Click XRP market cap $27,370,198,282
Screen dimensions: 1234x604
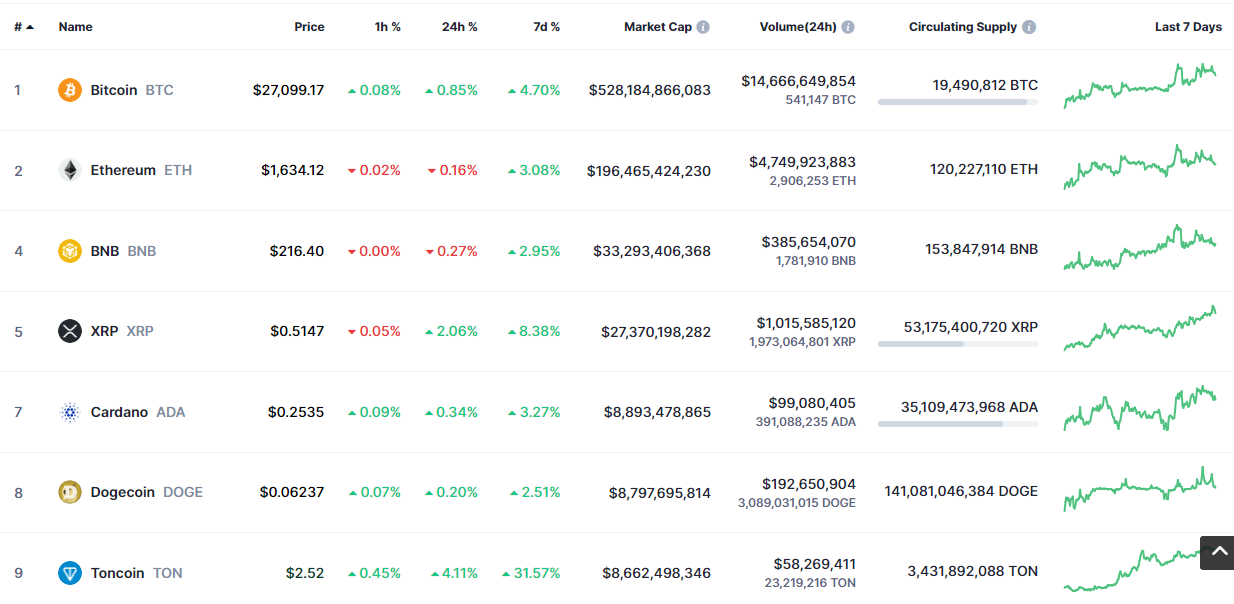coord(656,331)
